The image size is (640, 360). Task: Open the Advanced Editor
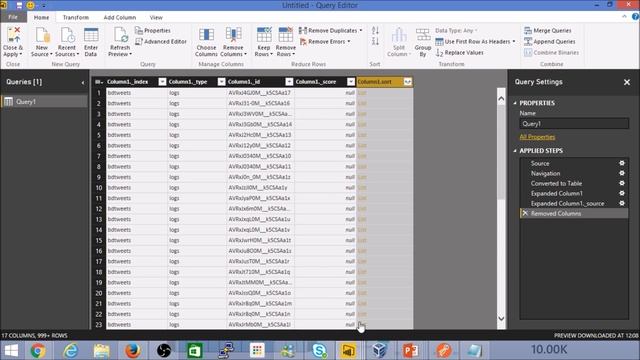pyautogui.click(x=161, y=42)
